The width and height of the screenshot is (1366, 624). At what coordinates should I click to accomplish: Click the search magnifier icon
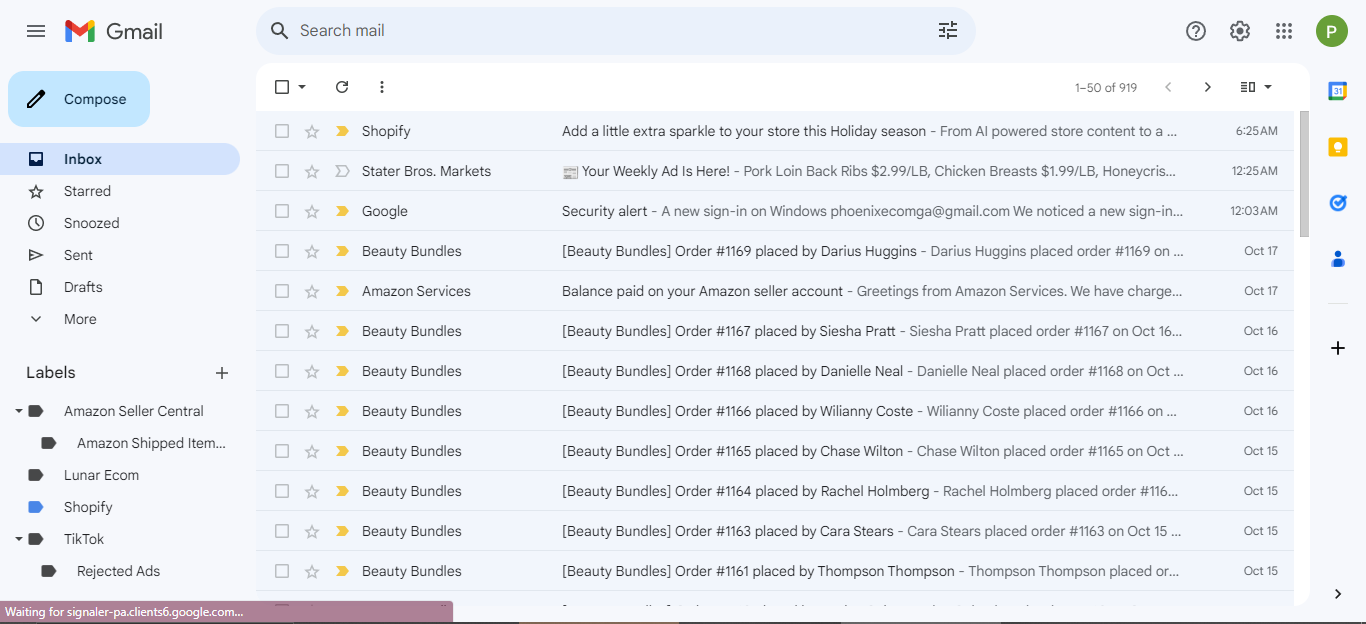[280, 31]
